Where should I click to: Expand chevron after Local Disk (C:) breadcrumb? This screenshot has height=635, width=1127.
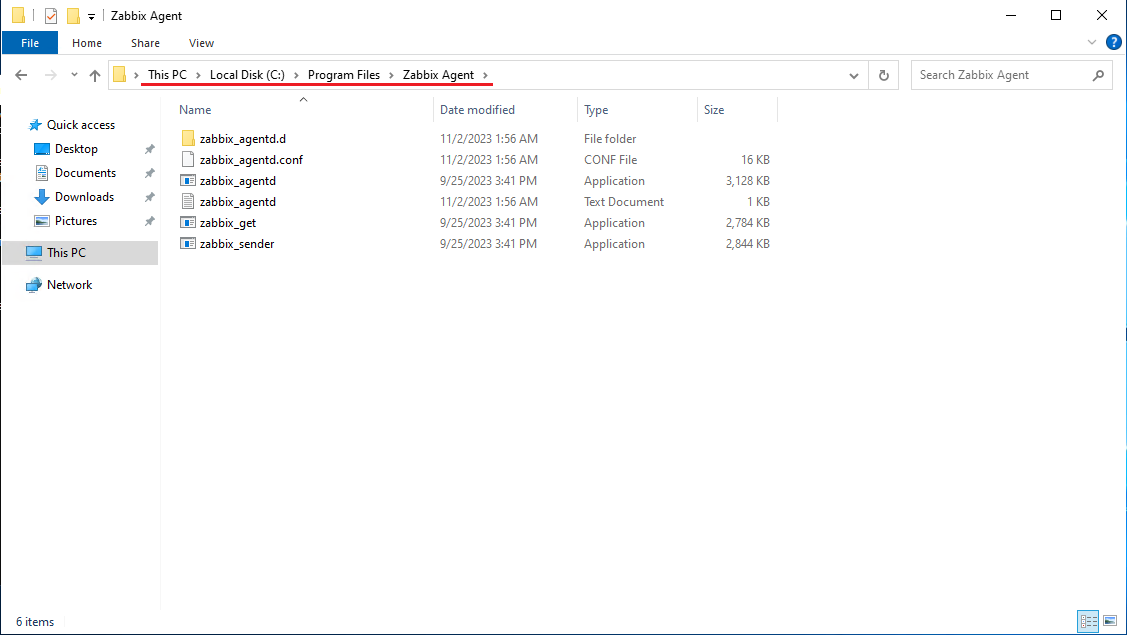tap(296, 75)
